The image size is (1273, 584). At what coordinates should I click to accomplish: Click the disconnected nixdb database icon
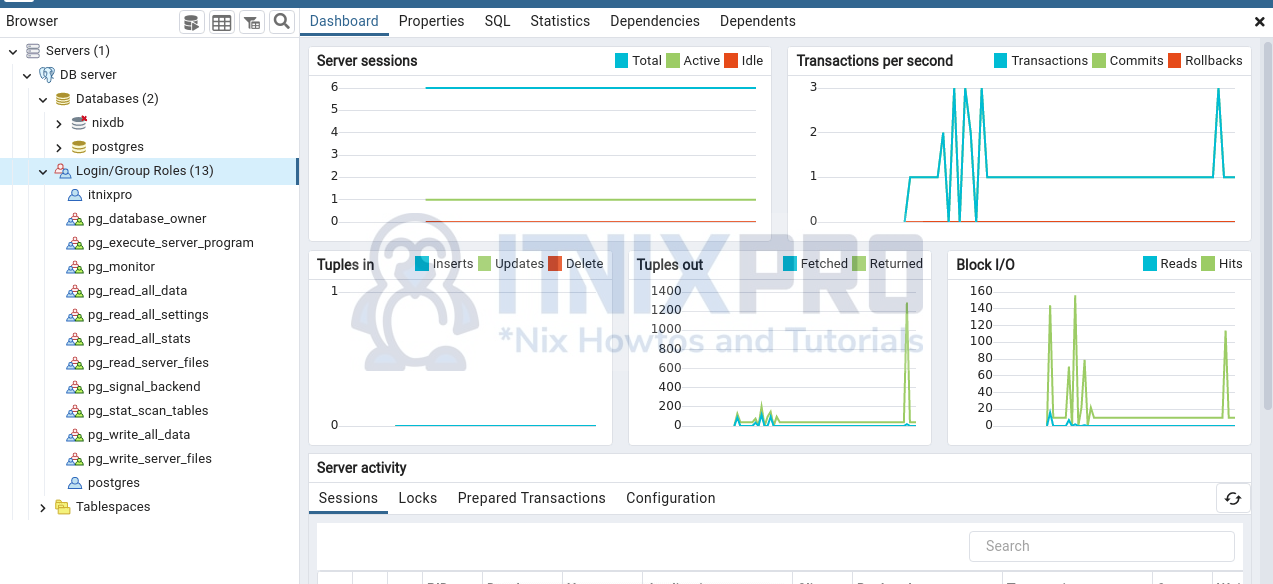[x=79, y=123]
